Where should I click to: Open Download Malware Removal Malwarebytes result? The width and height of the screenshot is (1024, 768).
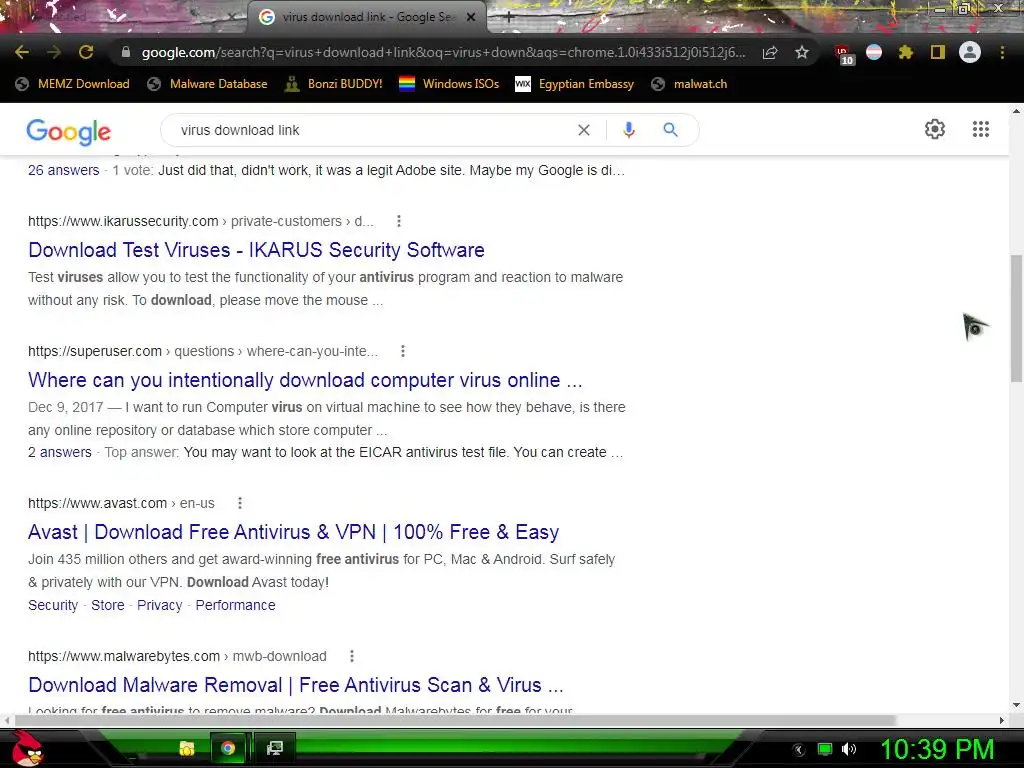tap(295, 685)
